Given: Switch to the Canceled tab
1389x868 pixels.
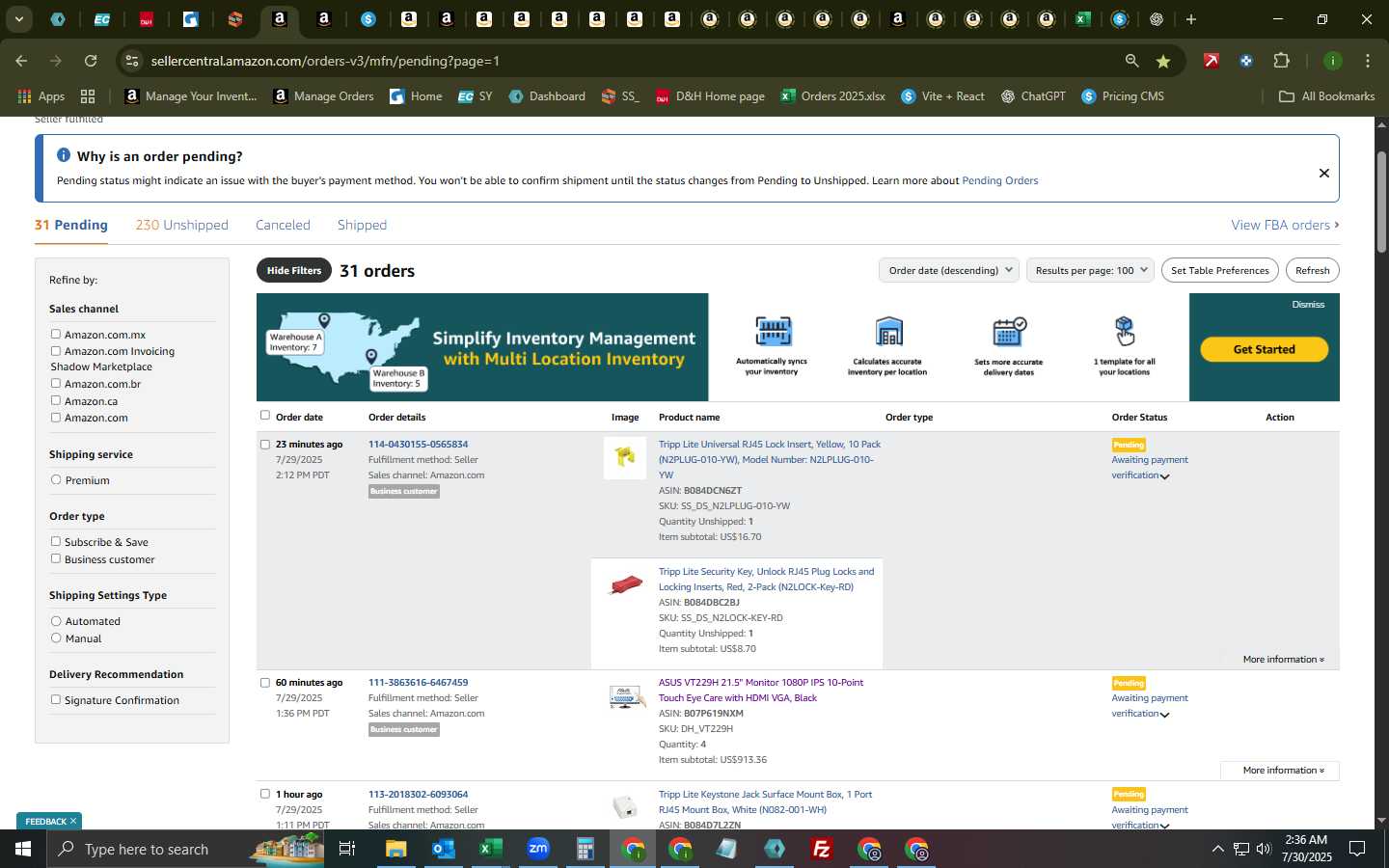Looking at the screenshot, I should pyautogui.click(x=283, y=225).
